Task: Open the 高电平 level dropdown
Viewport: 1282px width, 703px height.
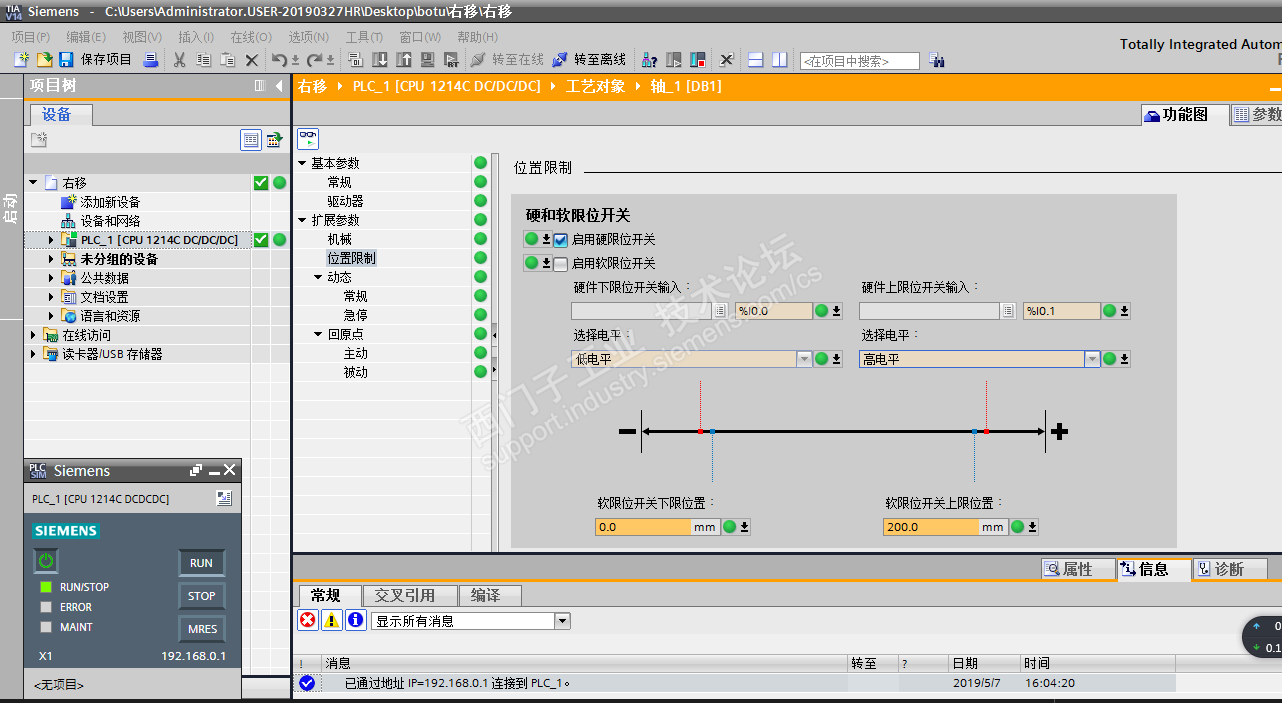Action: pyautogui.click(x=1092, y=359)
